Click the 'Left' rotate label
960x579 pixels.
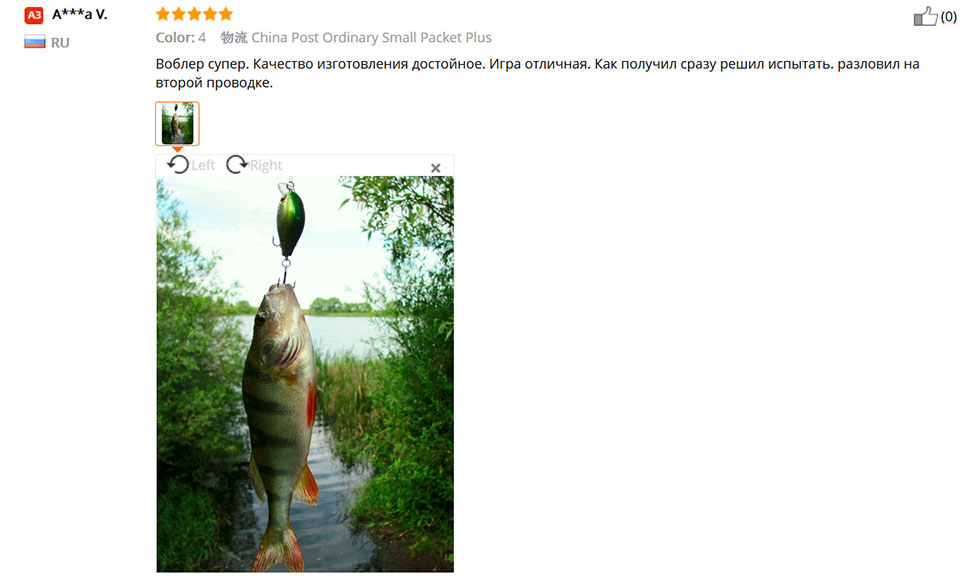[203, 165]
